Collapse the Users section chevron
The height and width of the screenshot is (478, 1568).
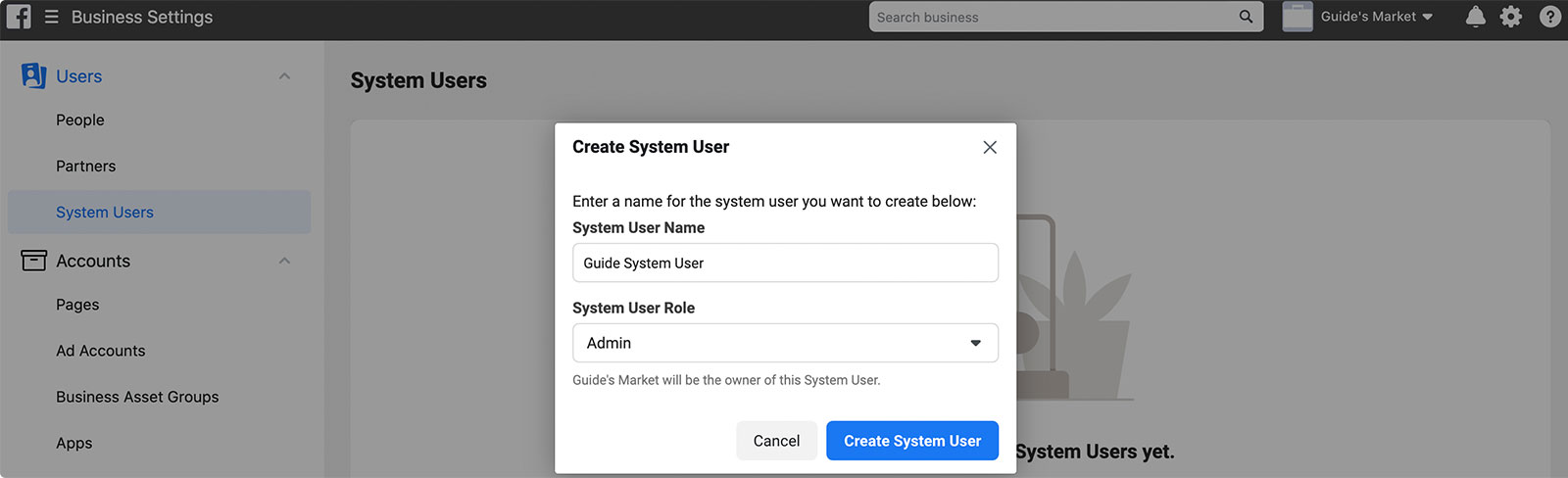click(x=284, y=76)
